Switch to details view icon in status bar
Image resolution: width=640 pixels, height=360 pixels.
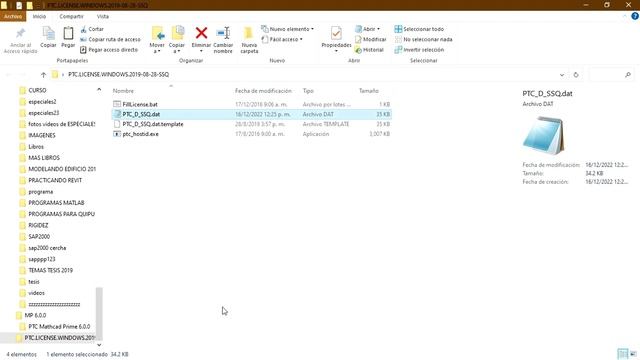click(622, 354)
